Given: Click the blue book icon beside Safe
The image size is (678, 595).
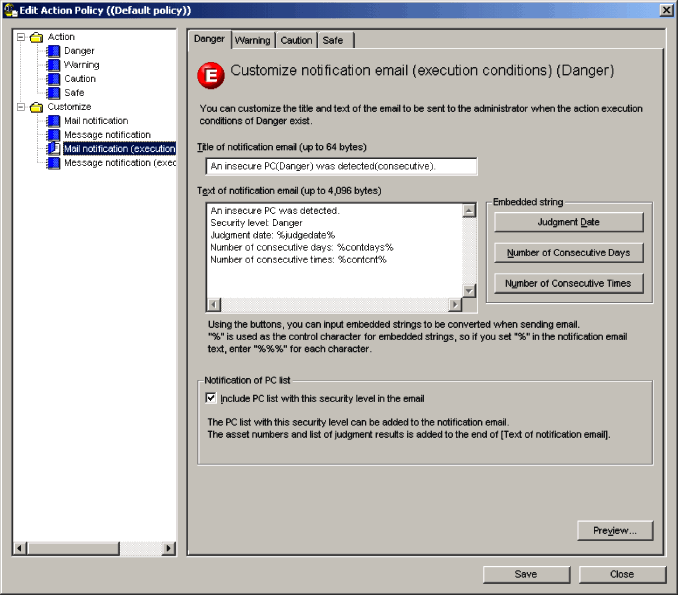Looking at the screenshot, I should click(53, 93).
